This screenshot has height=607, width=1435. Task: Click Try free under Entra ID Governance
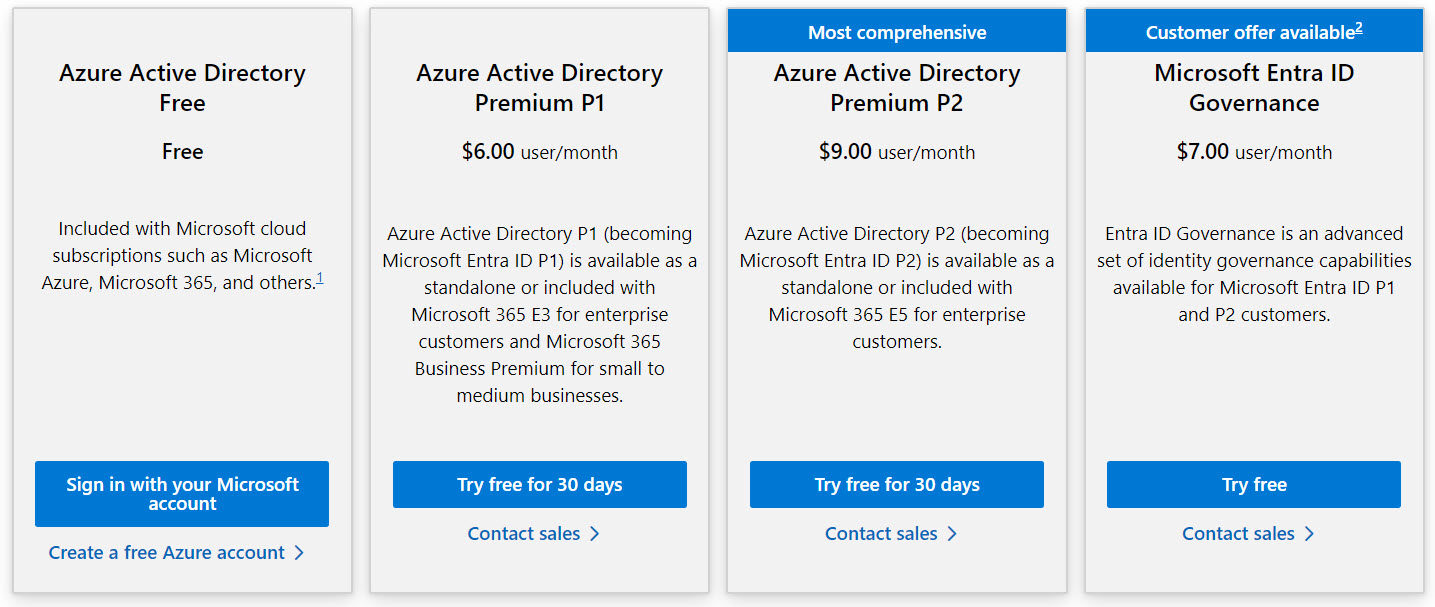1254,485
